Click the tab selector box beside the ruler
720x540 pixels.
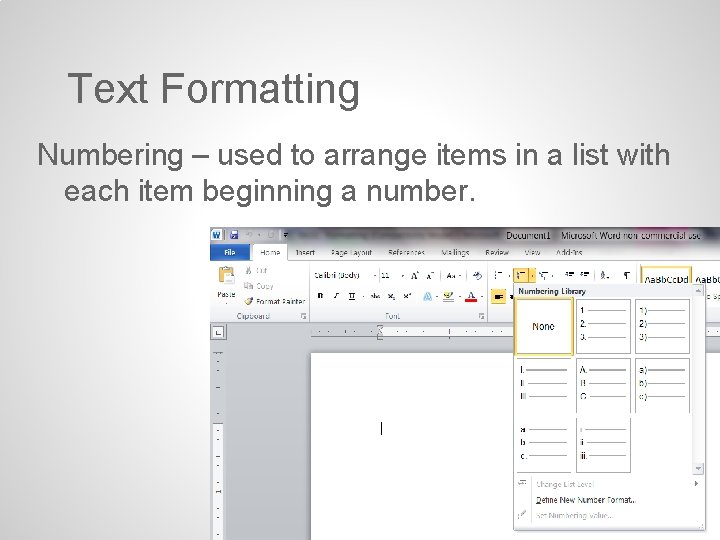coord(218,332)
